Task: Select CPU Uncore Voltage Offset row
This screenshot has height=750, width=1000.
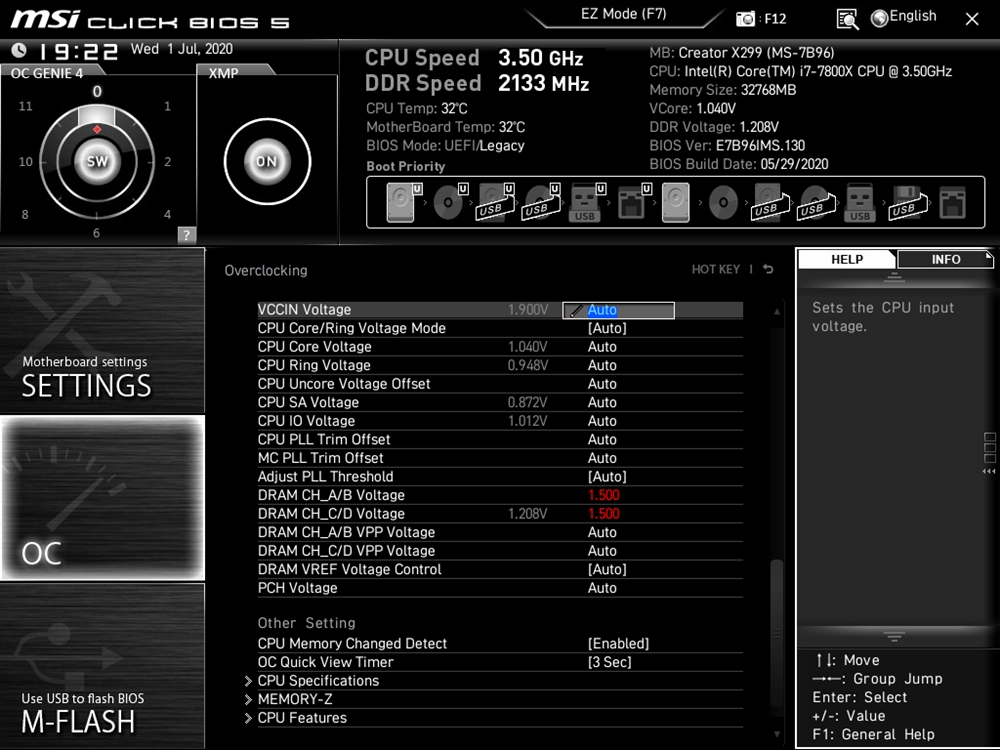Action: 500,384
